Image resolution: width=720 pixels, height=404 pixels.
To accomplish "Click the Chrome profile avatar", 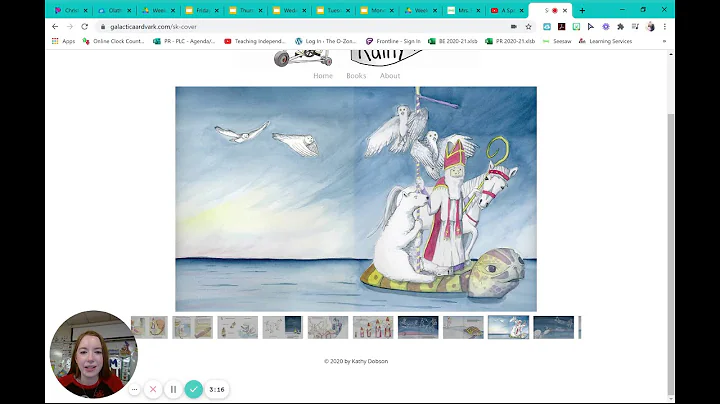I will coord(650,27).
